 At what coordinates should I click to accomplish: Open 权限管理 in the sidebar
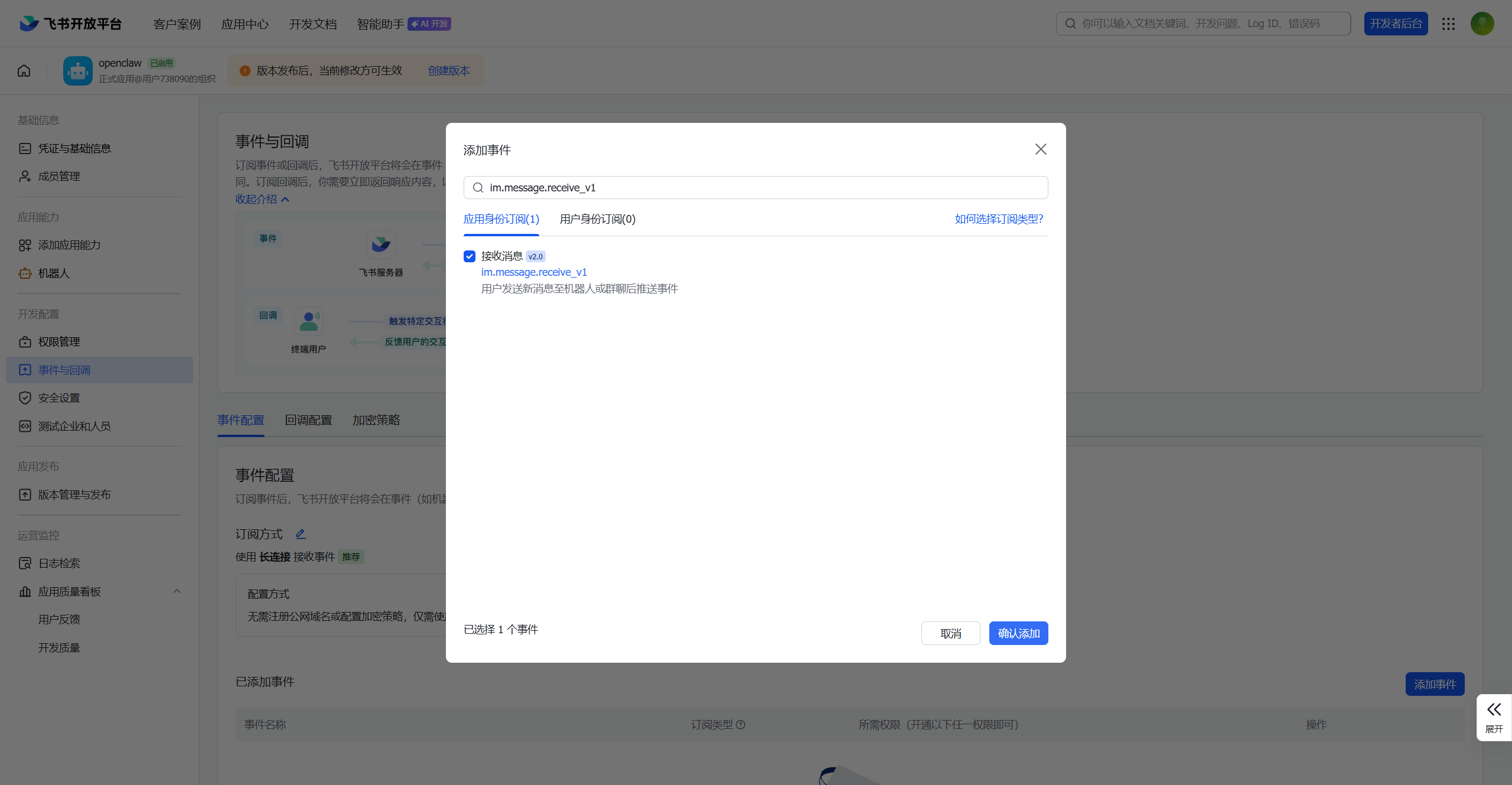59,342
